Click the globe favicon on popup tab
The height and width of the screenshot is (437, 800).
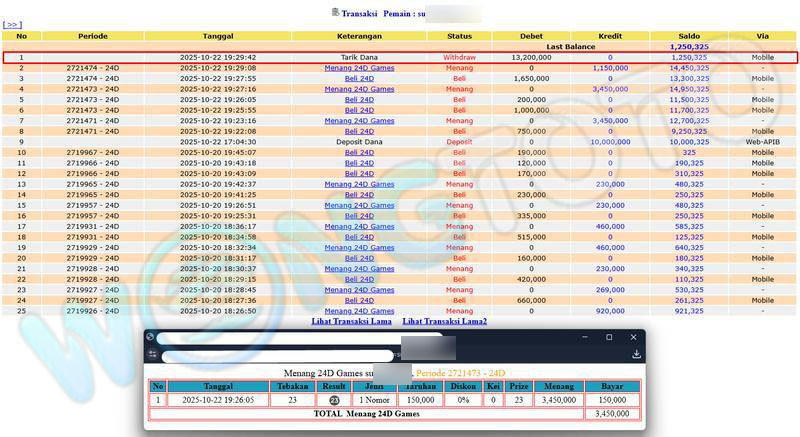point(150,337)
